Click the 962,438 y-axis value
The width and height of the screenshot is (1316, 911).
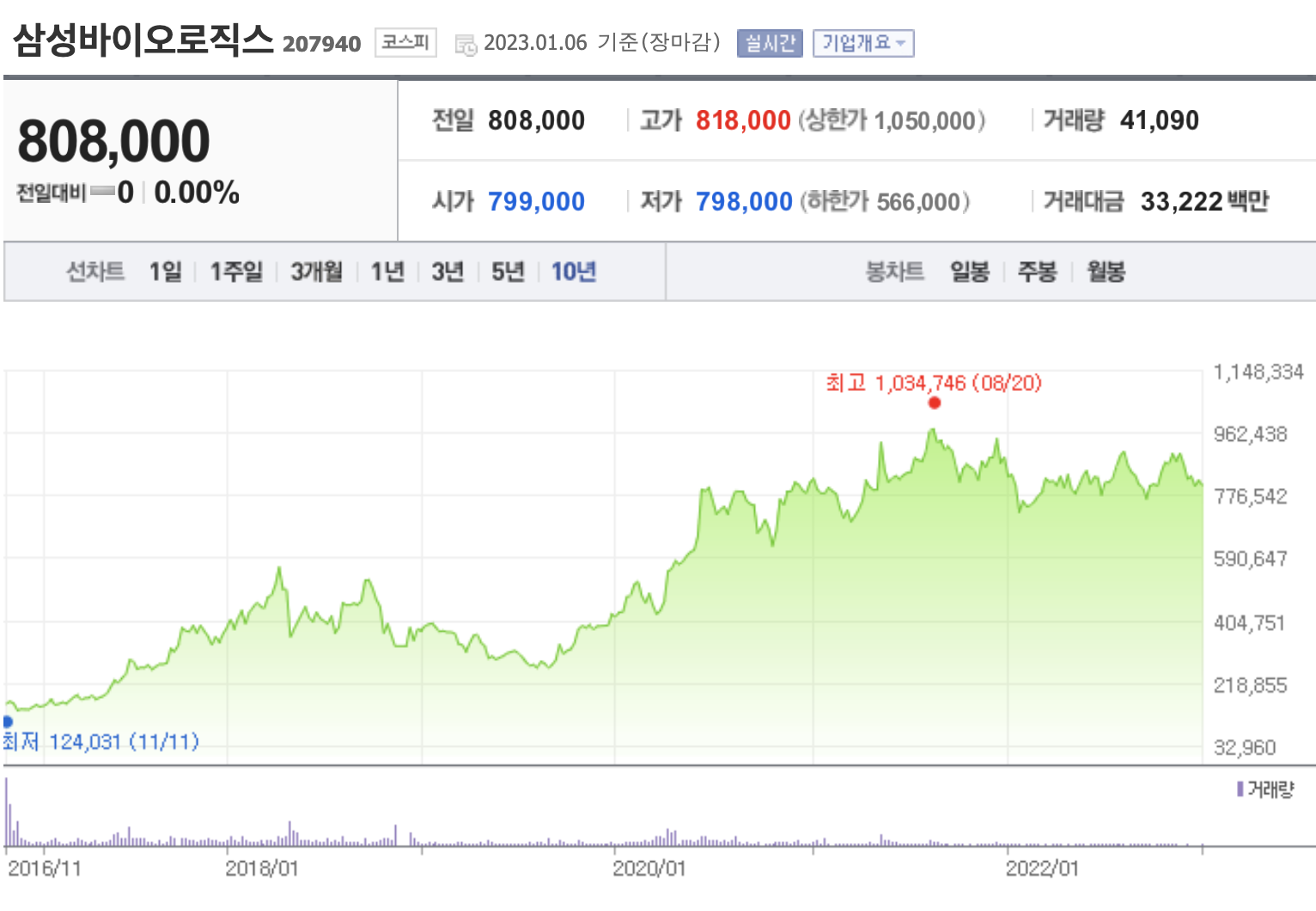click(x=1251, y=434)
